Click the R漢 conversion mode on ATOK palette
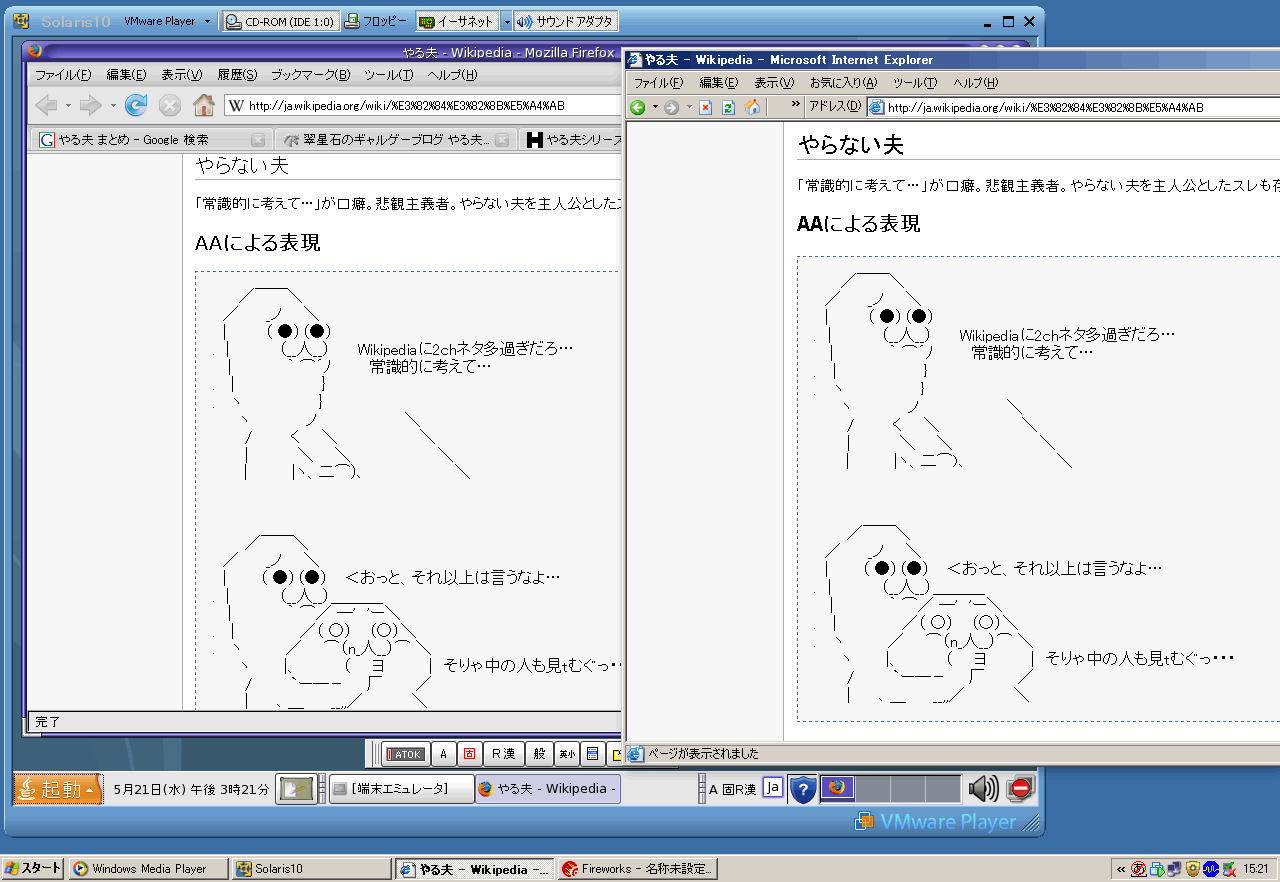Screen dimensions: 1280x882 point(502,754)
